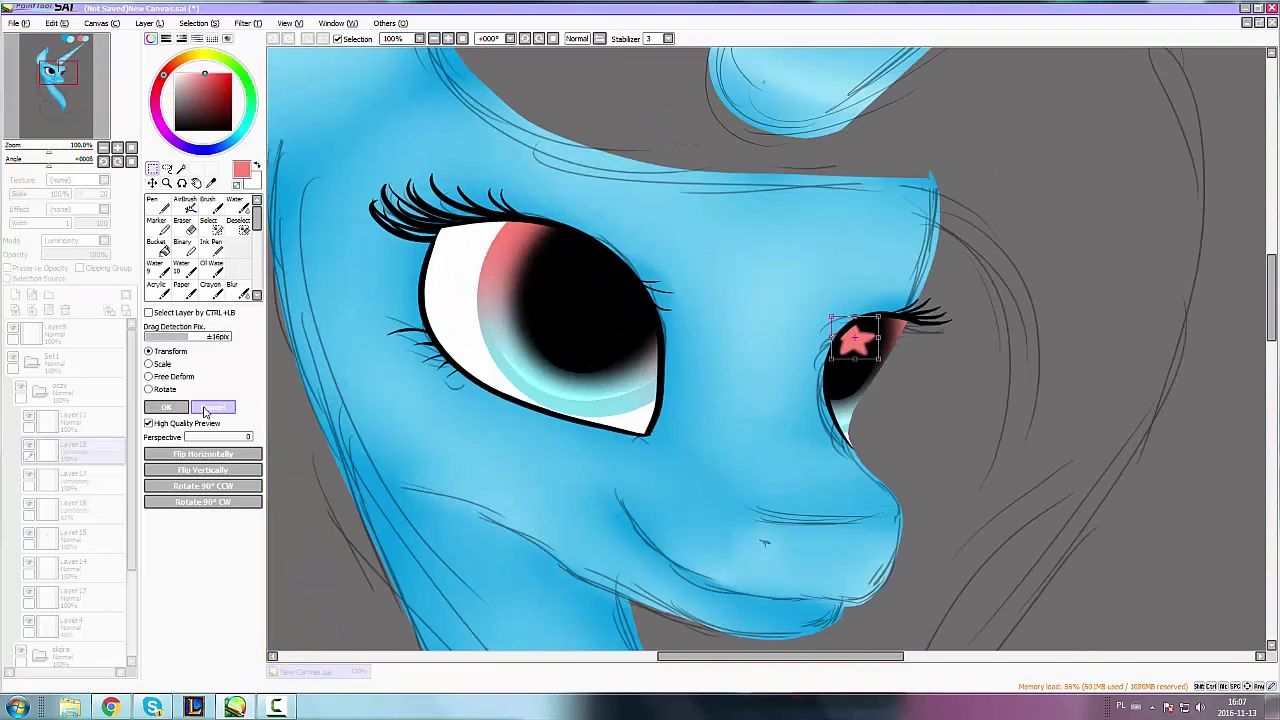The image size is (1280, 720).
Task: Collapse the Set1 layer folder
Action: click(32, 362)
